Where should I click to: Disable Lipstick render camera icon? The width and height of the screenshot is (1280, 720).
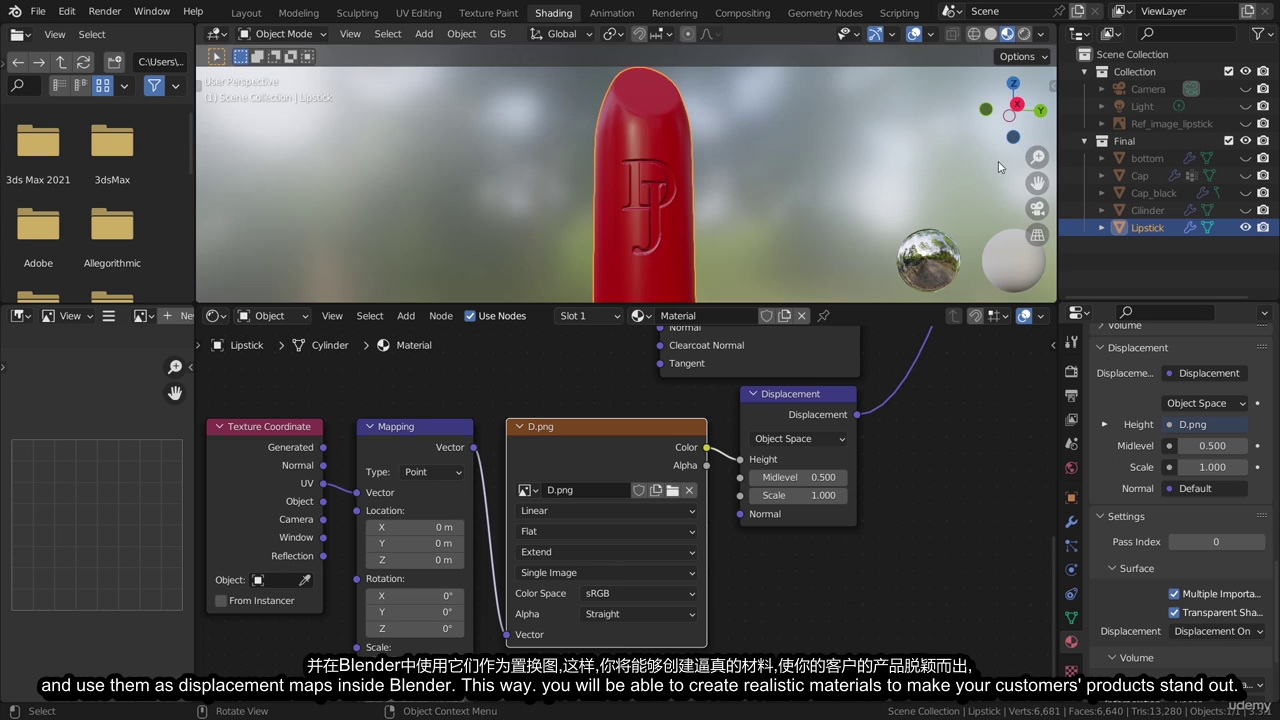(1263, 227)
